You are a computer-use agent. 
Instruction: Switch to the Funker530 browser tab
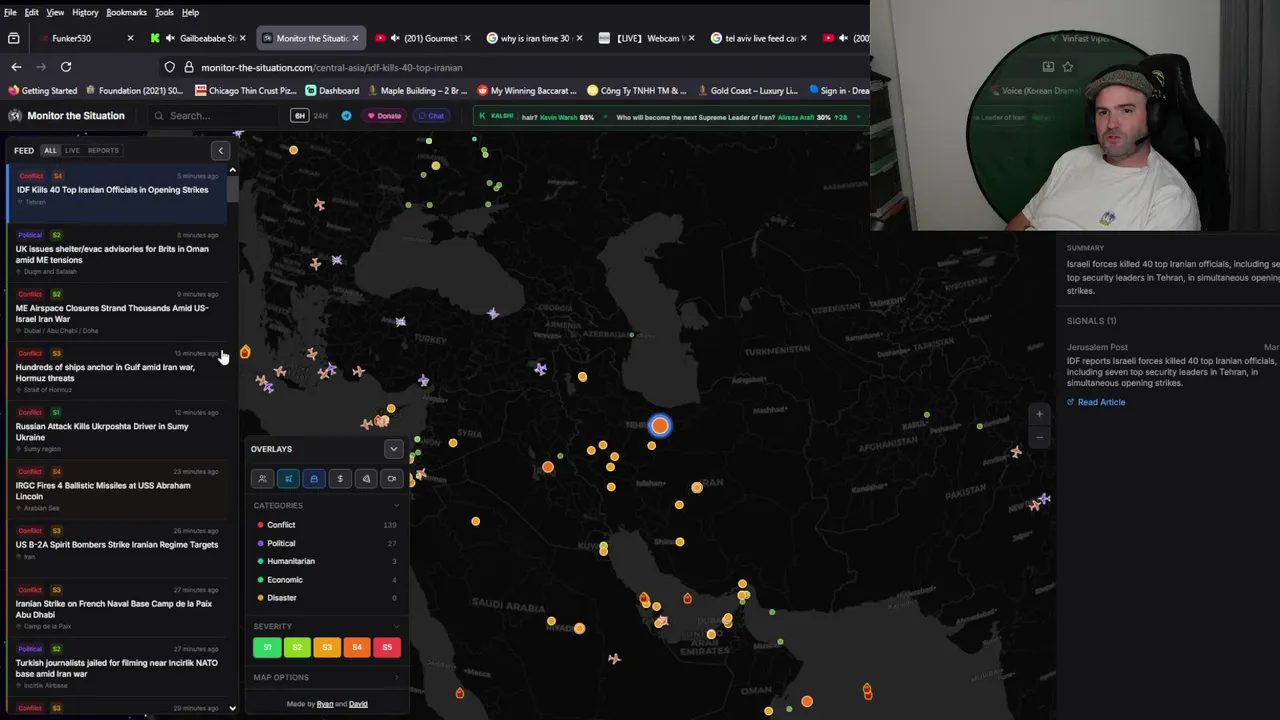coord(84,38)
